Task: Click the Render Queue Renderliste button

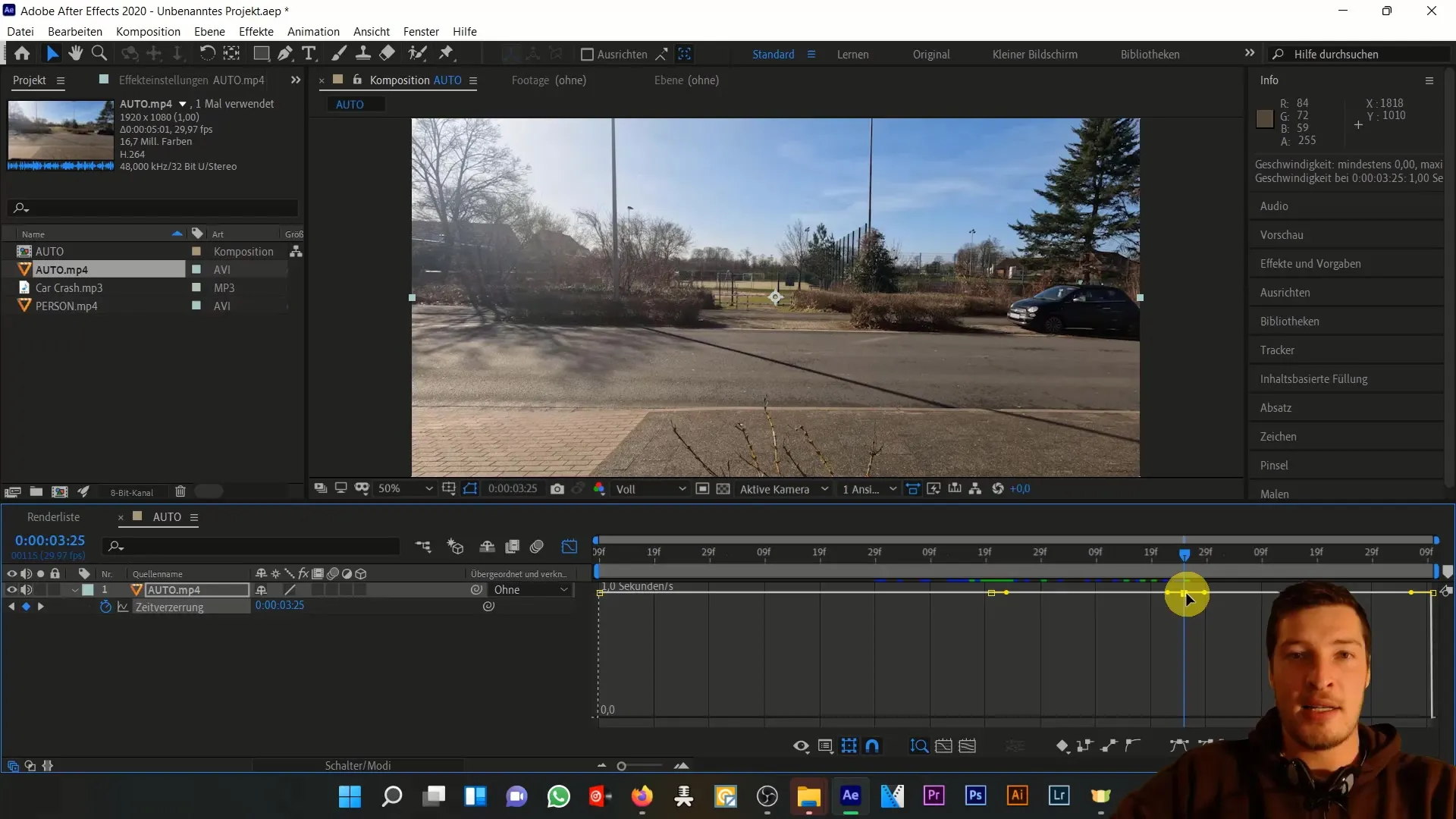Action: (x=53, y=516)
